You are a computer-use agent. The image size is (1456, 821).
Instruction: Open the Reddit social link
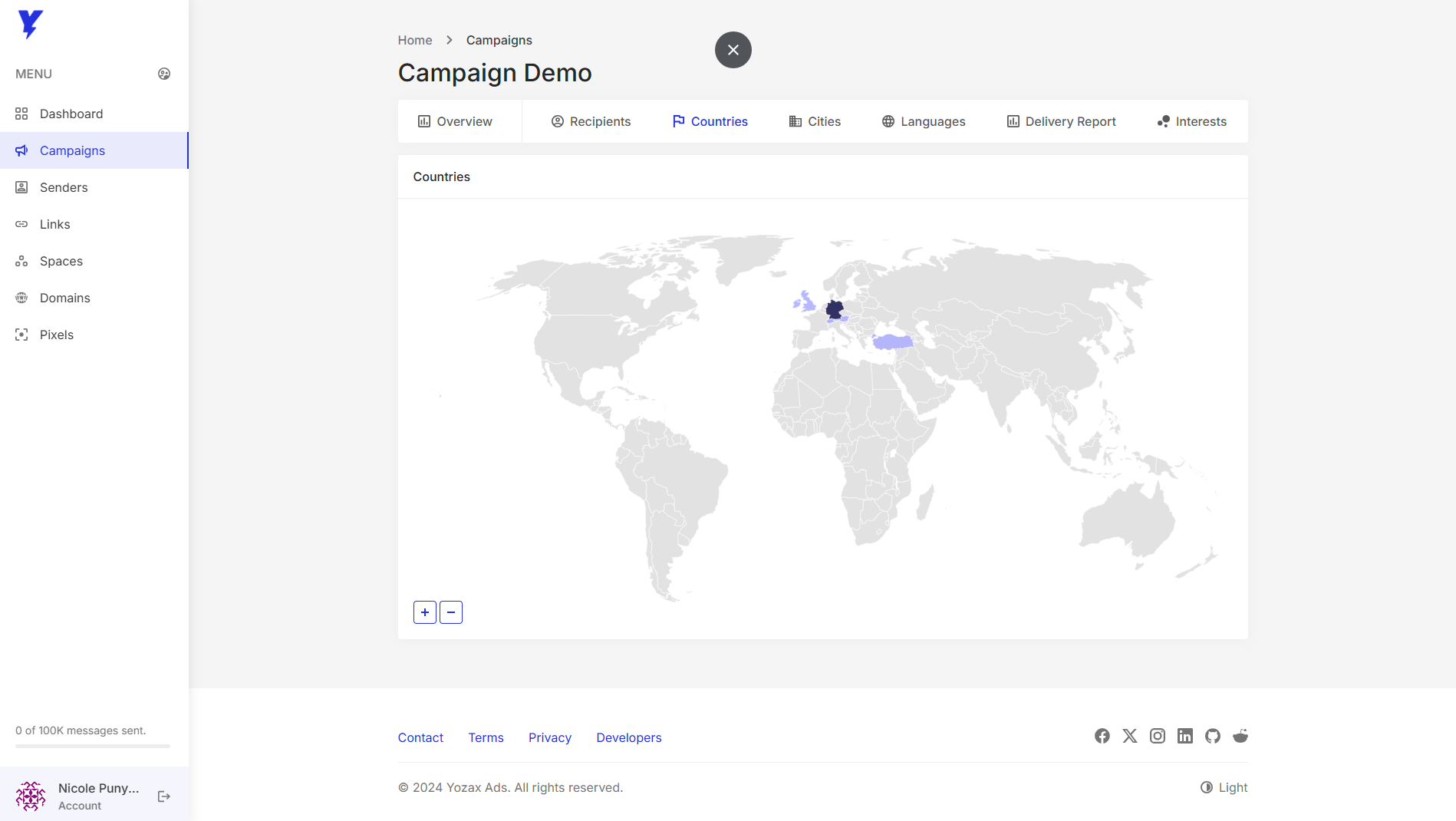click(1240, 737)
